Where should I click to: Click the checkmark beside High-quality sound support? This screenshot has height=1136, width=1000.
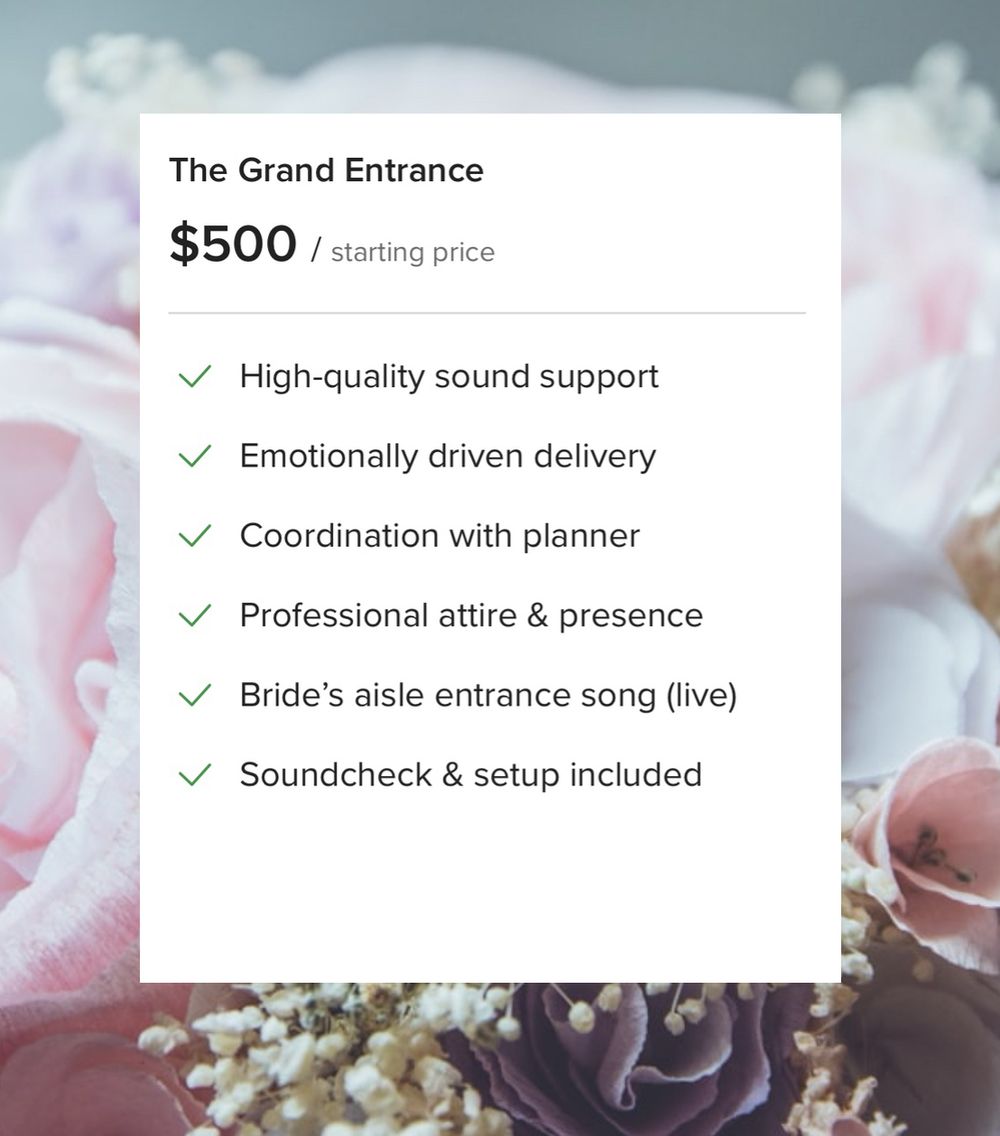click(194, 377)
